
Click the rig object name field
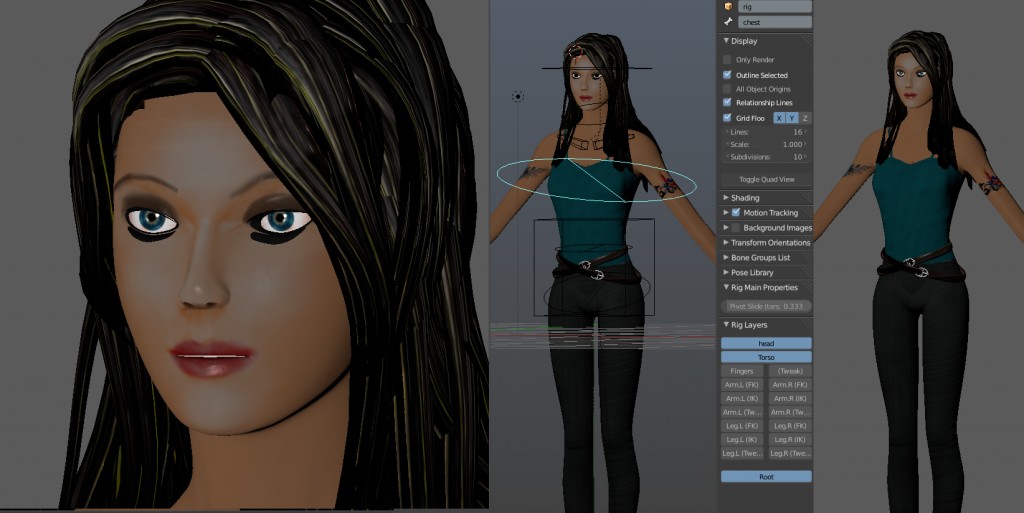click(x=775, y=7)
